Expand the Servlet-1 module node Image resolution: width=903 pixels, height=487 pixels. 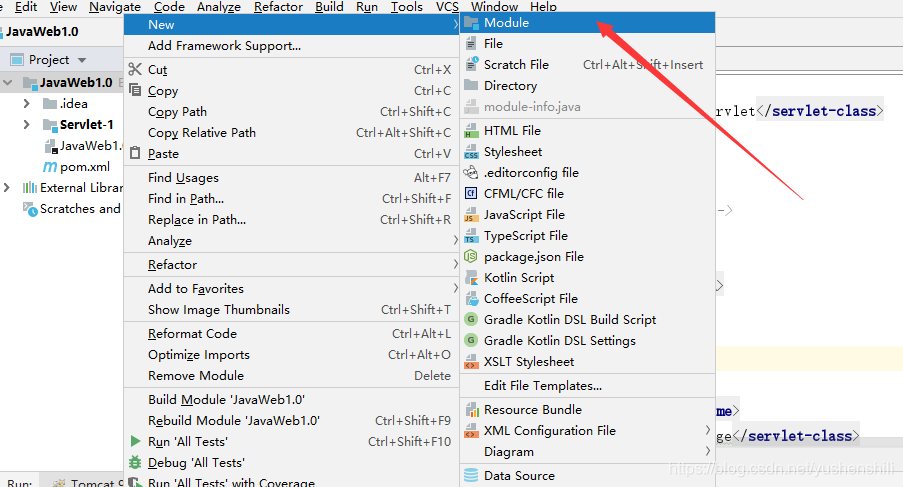[26, 124]
